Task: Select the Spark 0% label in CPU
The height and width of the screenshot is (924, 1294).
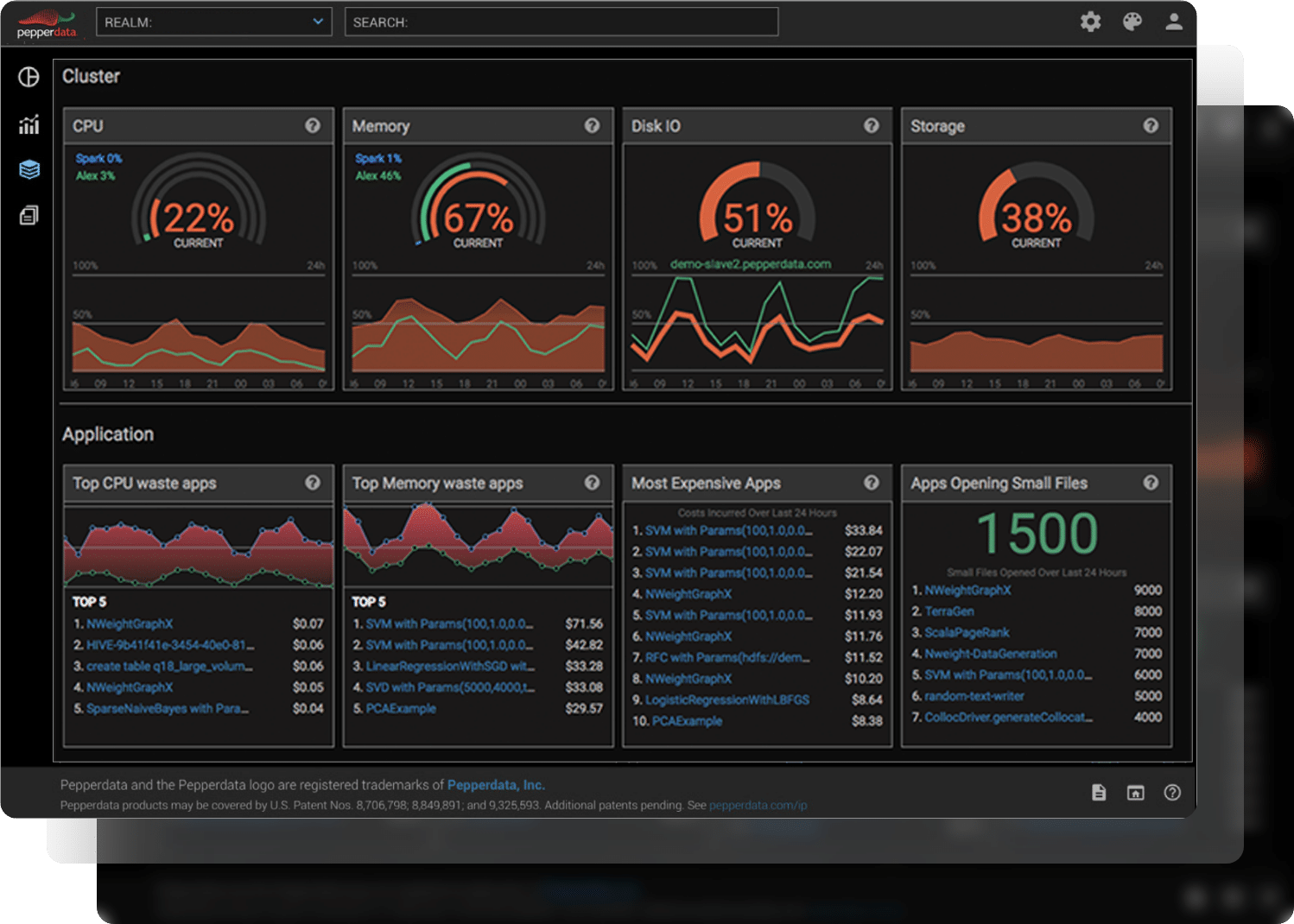Action: click(98, 158)
